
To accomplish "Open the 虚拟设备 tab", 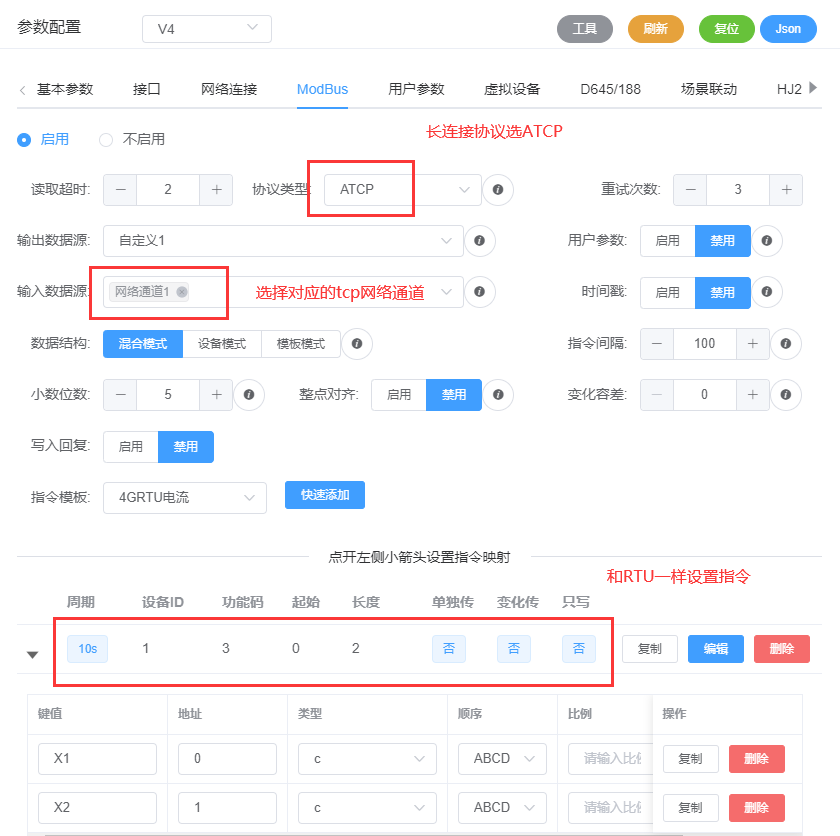I will click(512, 89).
